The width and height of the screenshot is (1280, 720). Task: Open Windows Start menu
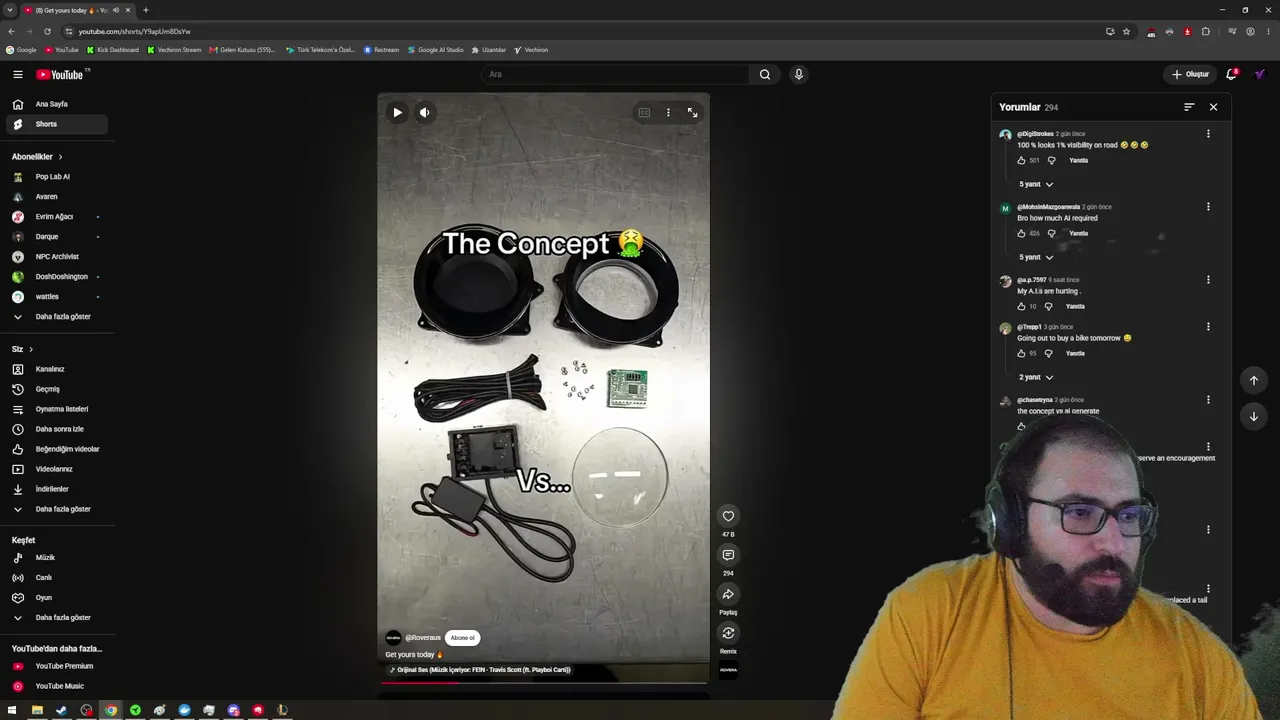click(12, 710)
